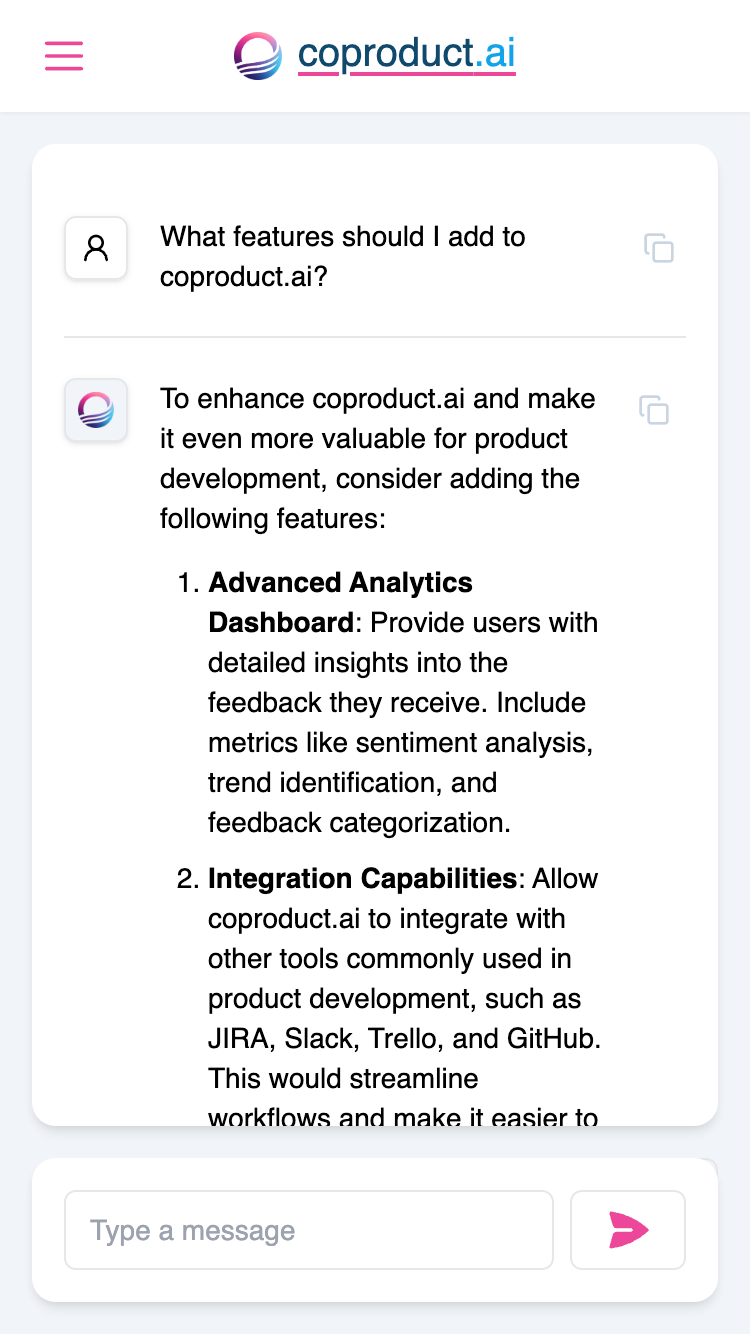The height and width of the screenshot is (1334, 750).
Task: Open the coproduct.ai header title link
Action: pos(406,54)
